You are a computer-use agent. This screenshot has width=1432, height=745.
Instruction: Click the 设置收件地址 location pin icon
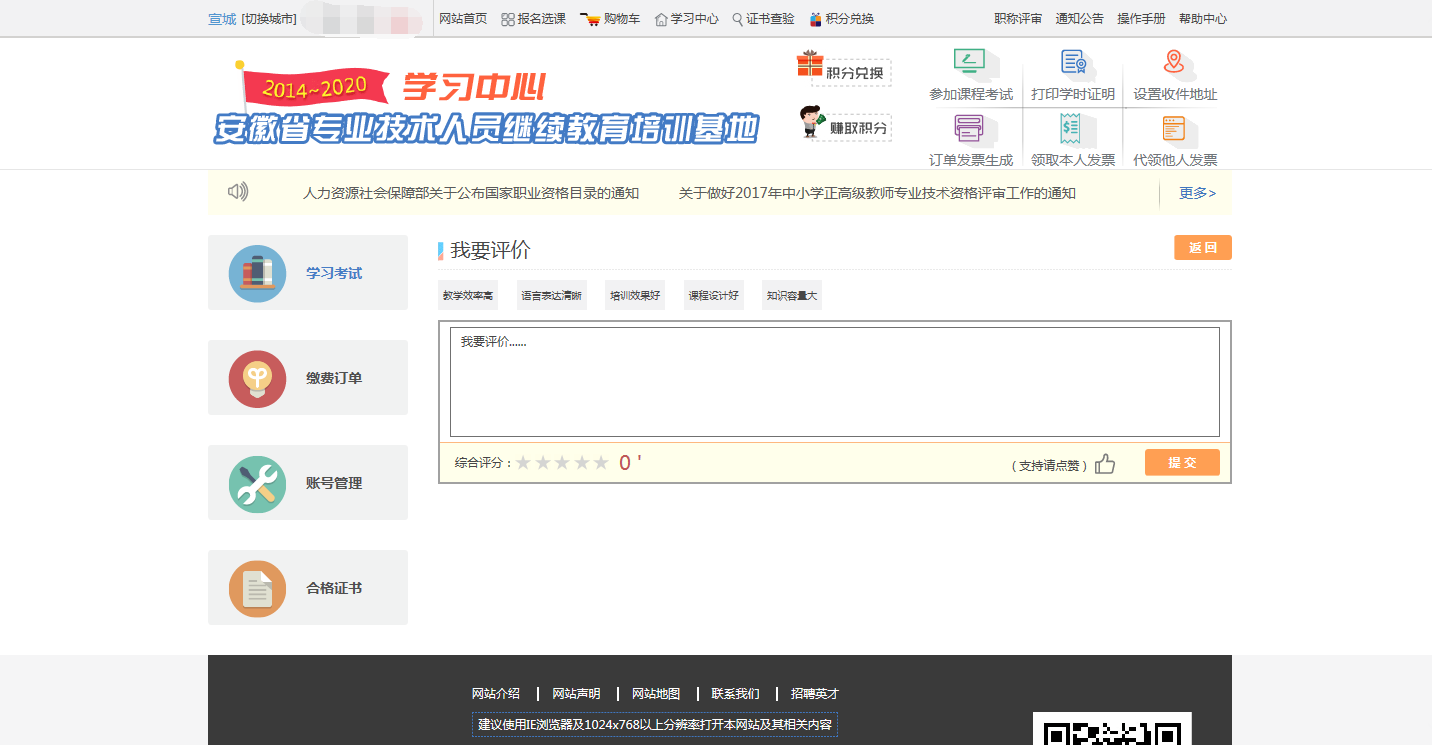coord(1174,63)
